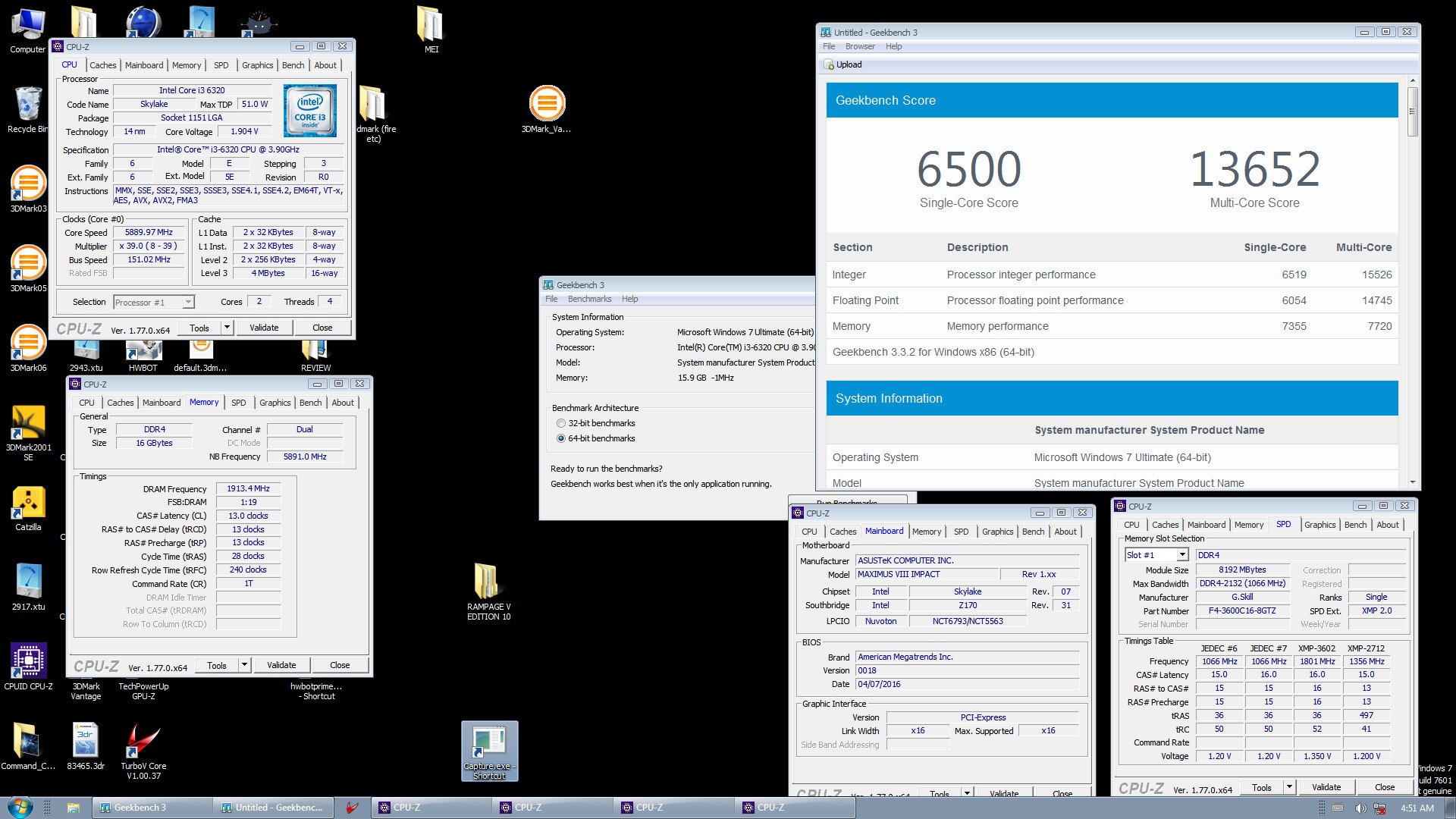Open About tab in SPD CPU-Z window

(1388, 525)
